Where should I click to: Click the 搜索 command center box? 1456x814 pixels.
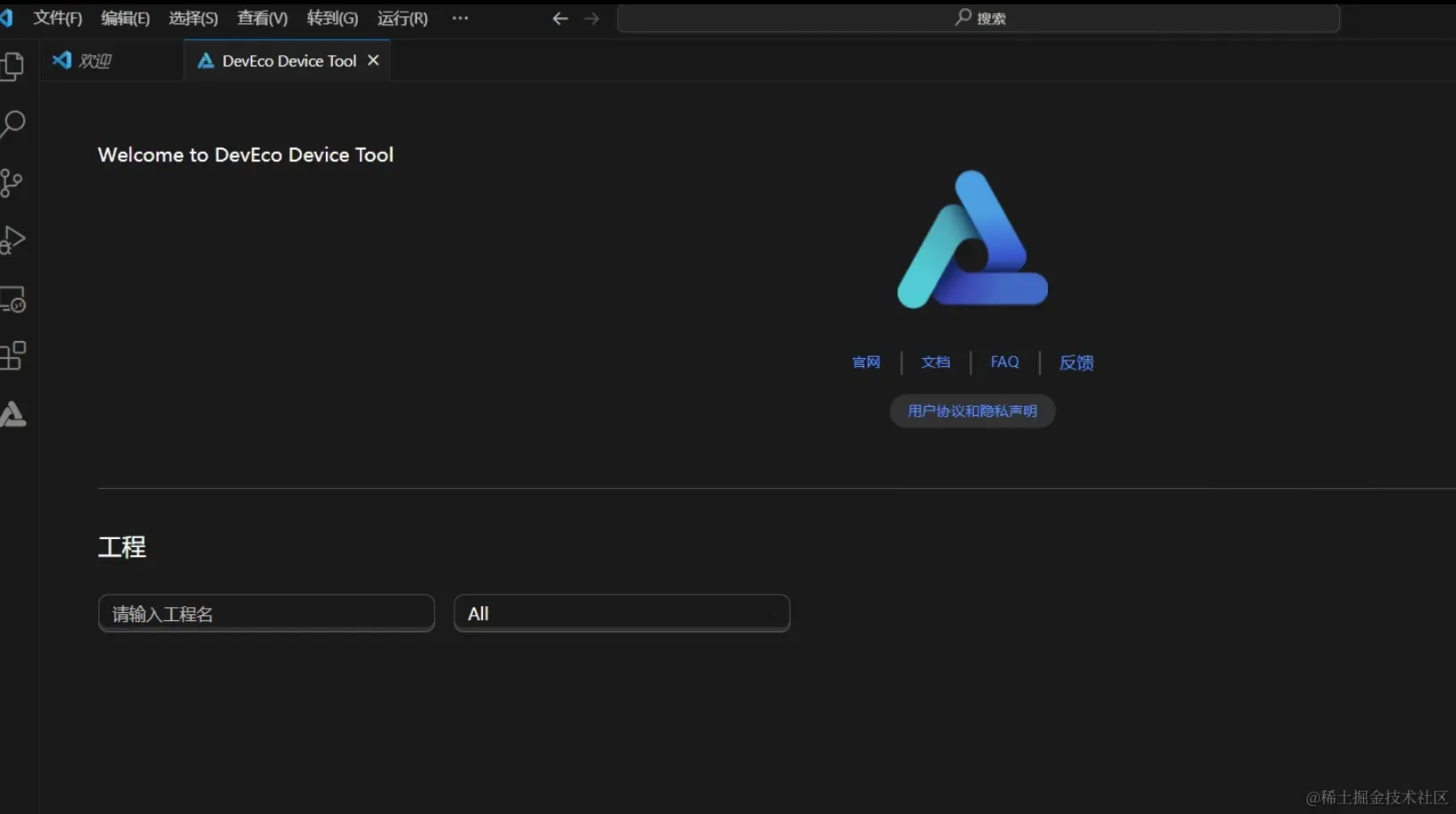coord(978,19)
